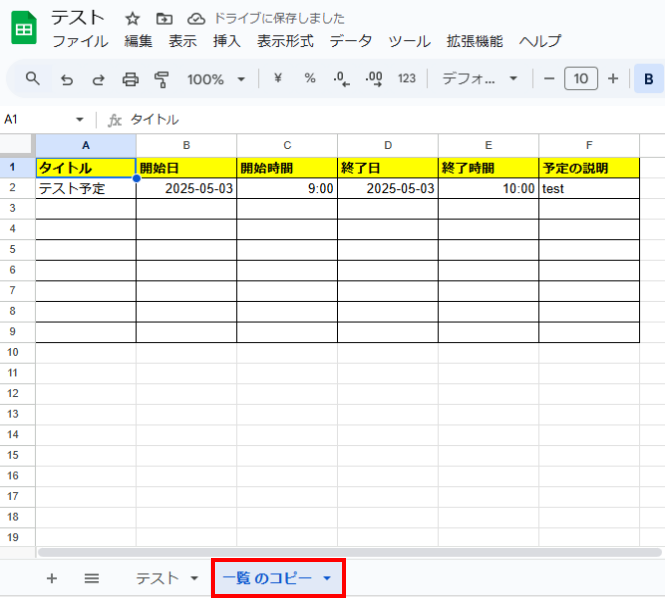The height and width of the screenshot is (598, 665).
Task: Select column D header
Action: [x=388, y=145]
